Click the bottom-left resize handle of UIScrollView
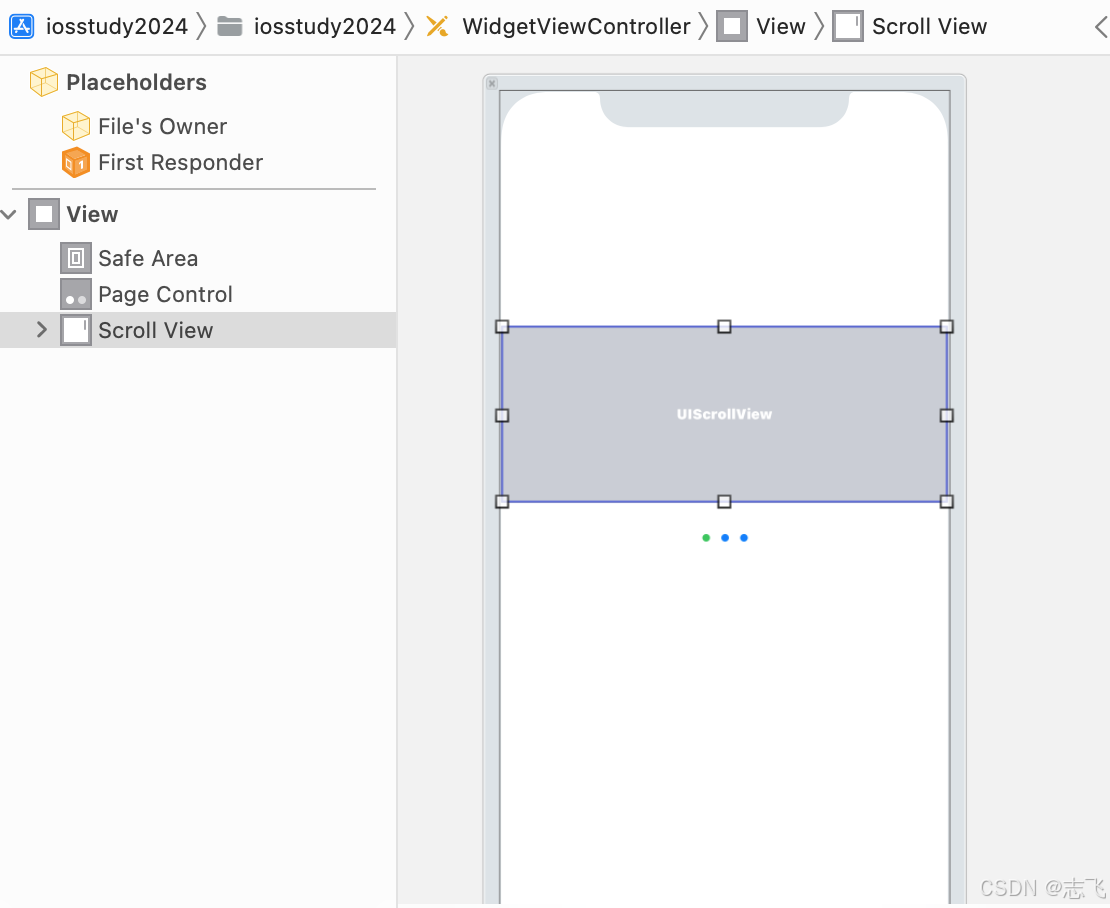This screenshot has width=1110, height=908. (502, 502)
